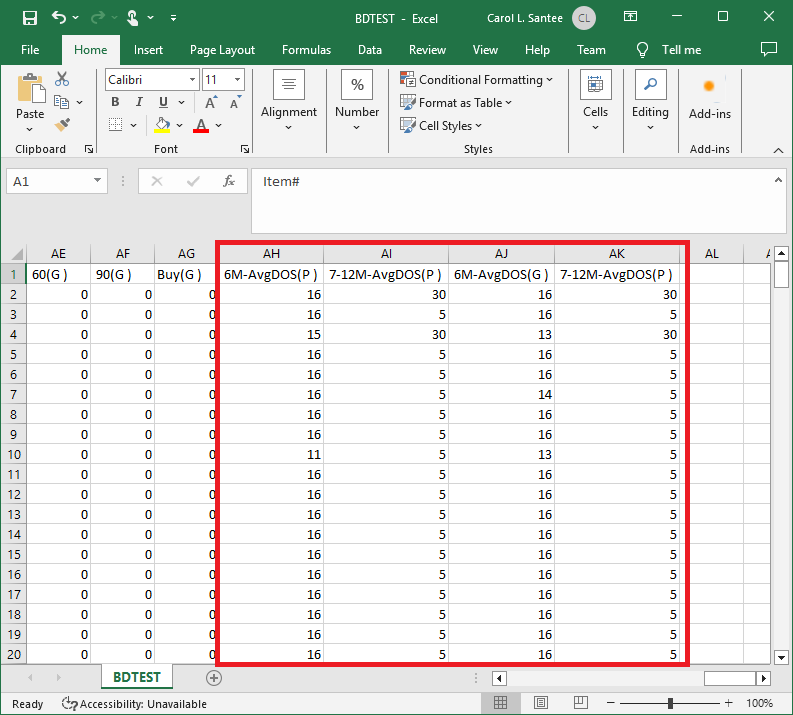Click the Select All corner triangle
Viewport: 793px width, 715px height.
click(17, 253)
